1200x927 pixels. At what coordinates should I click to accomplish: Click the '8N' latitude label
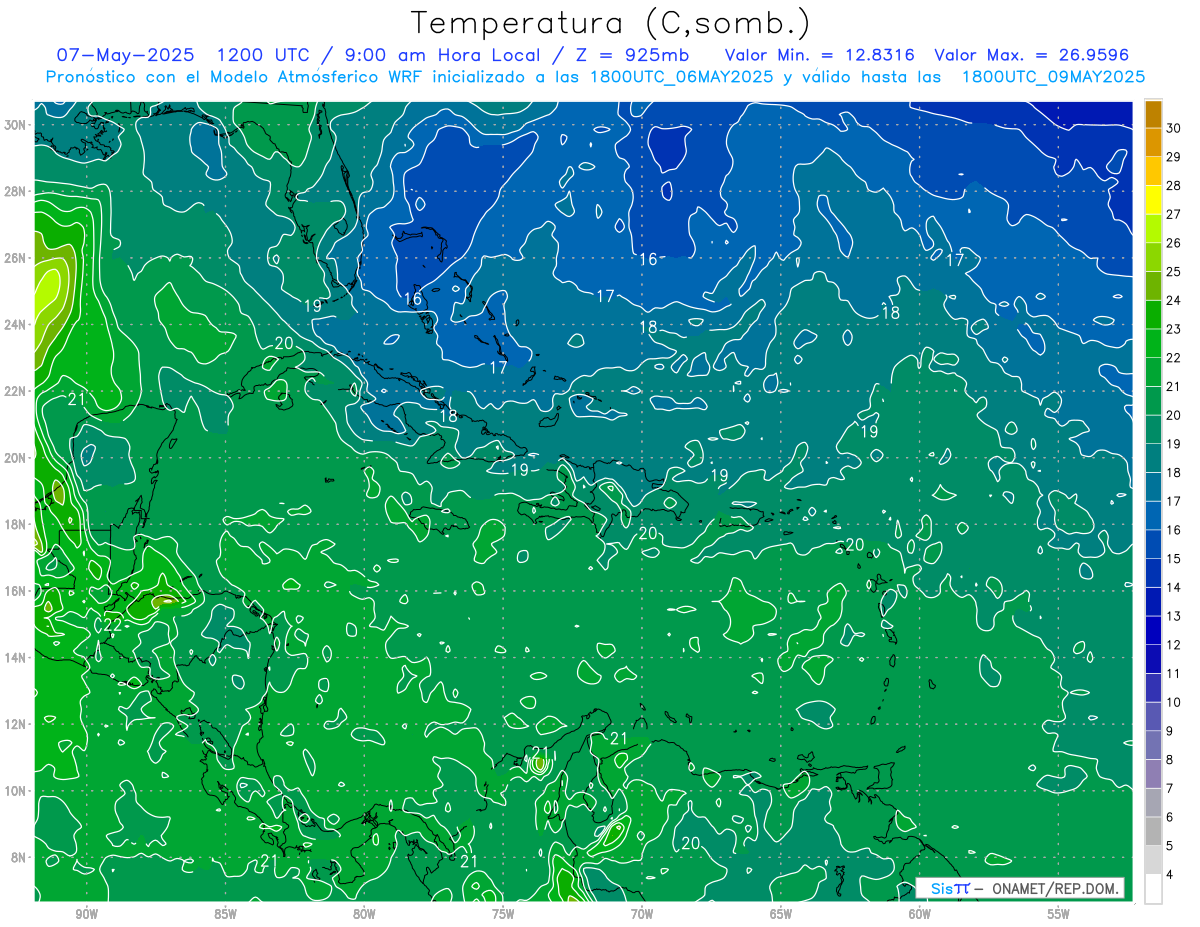(19, 857)
